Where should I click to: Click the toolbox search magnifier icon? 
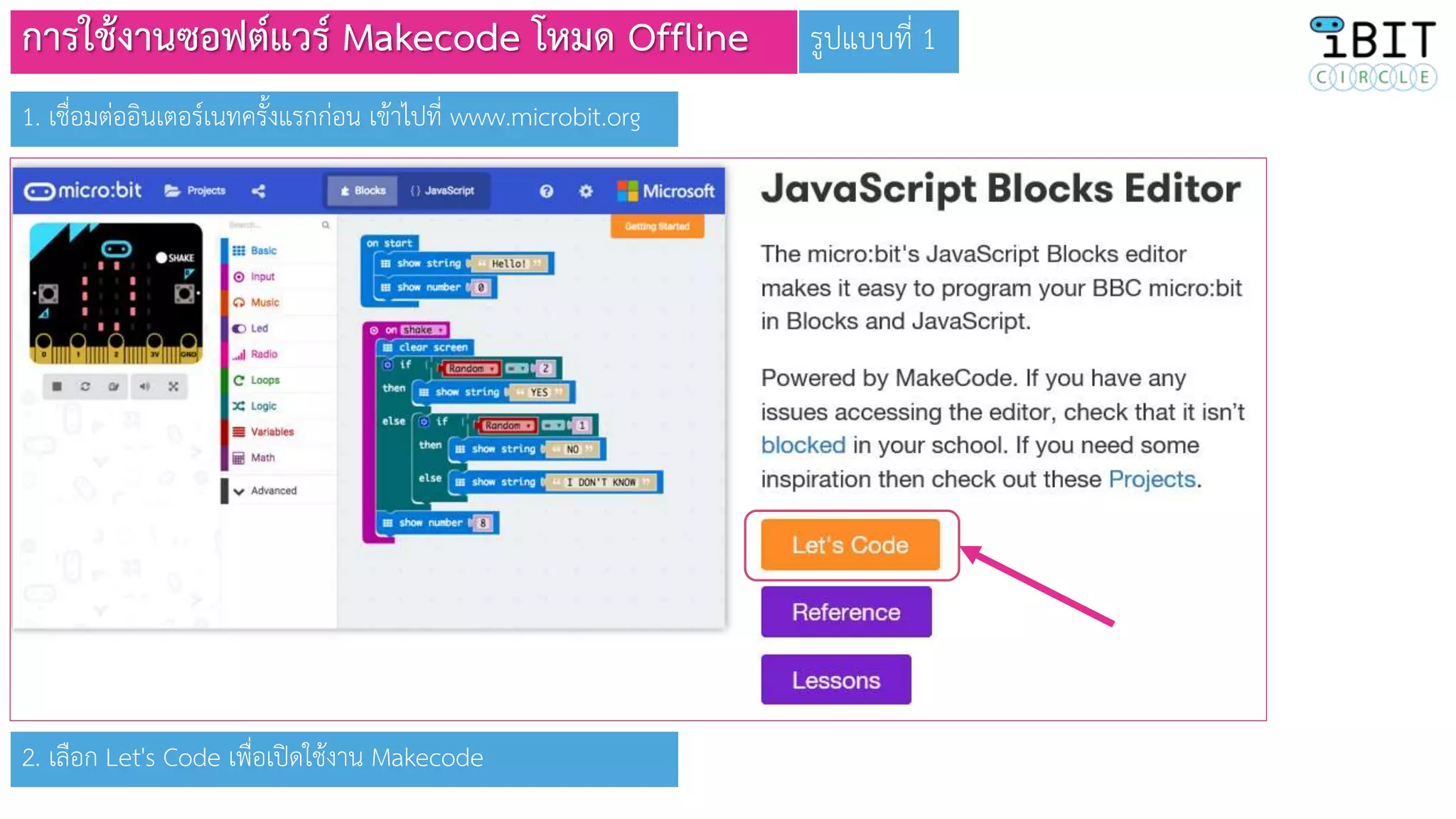coord(326,225)
